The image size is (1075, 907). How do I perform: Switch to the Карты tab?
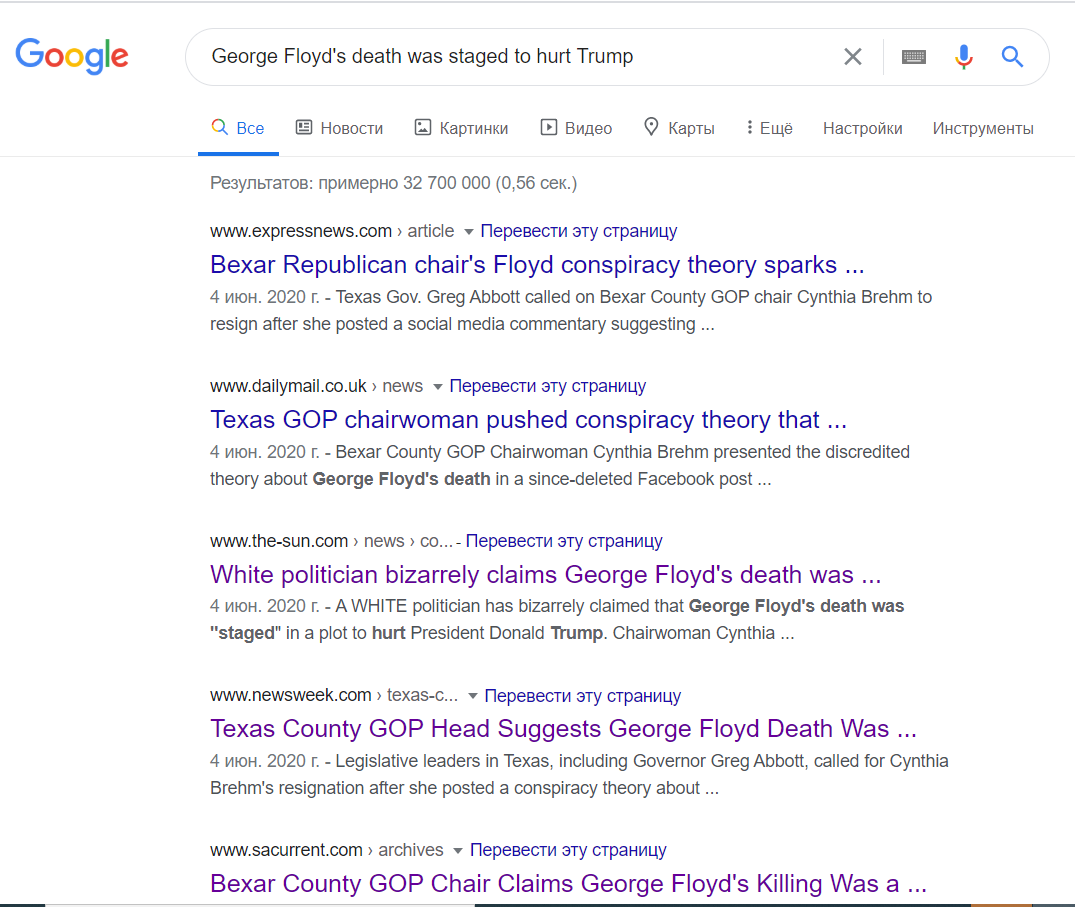tap(679, 128)
